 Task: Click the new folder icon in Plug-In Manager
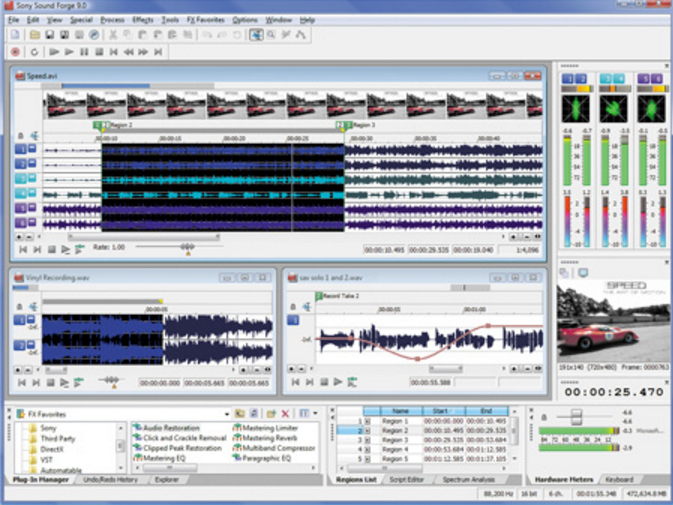271,414
